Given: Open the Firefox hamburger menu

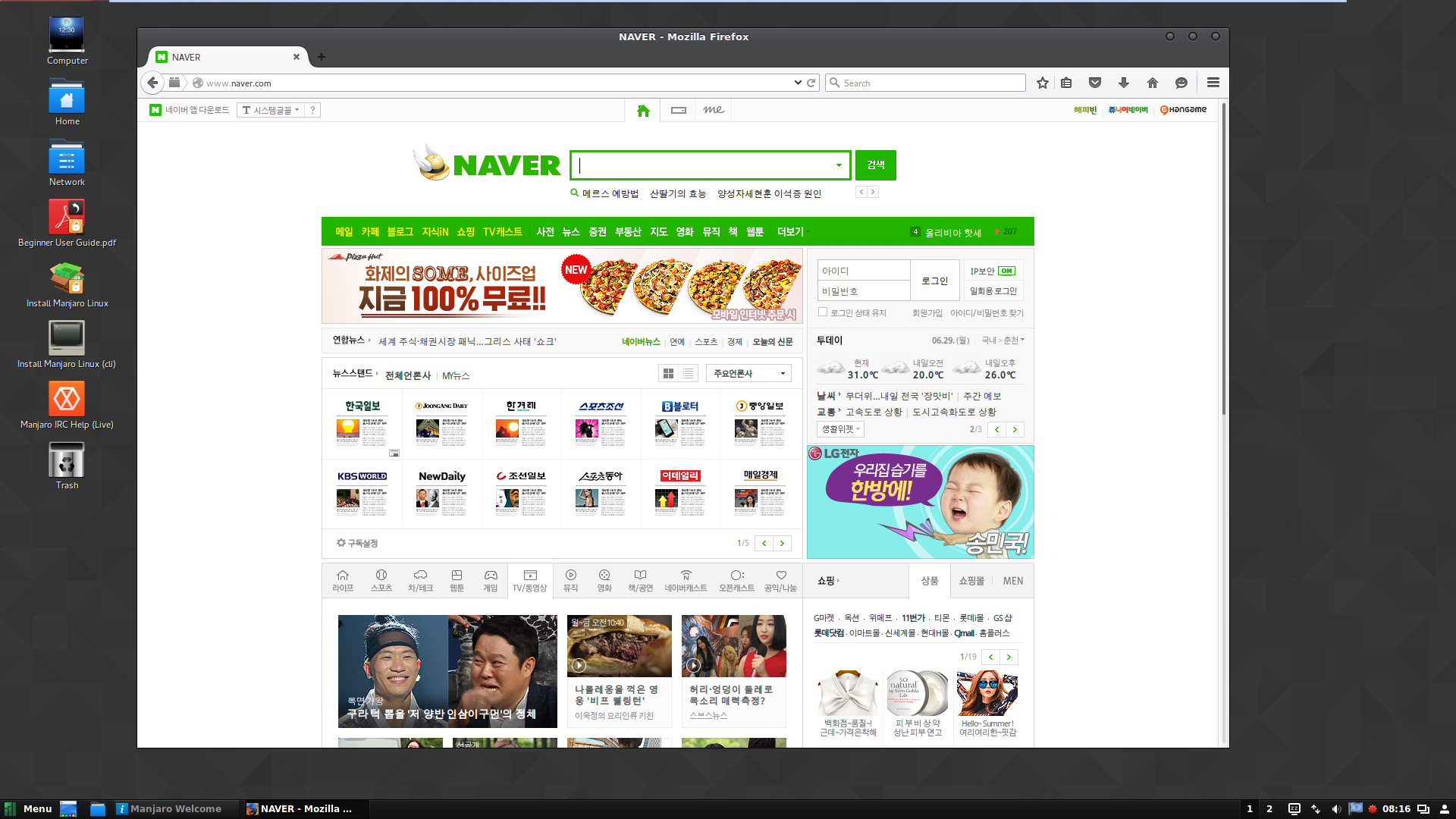Looking at the screenshot, I should [1213, 83].
